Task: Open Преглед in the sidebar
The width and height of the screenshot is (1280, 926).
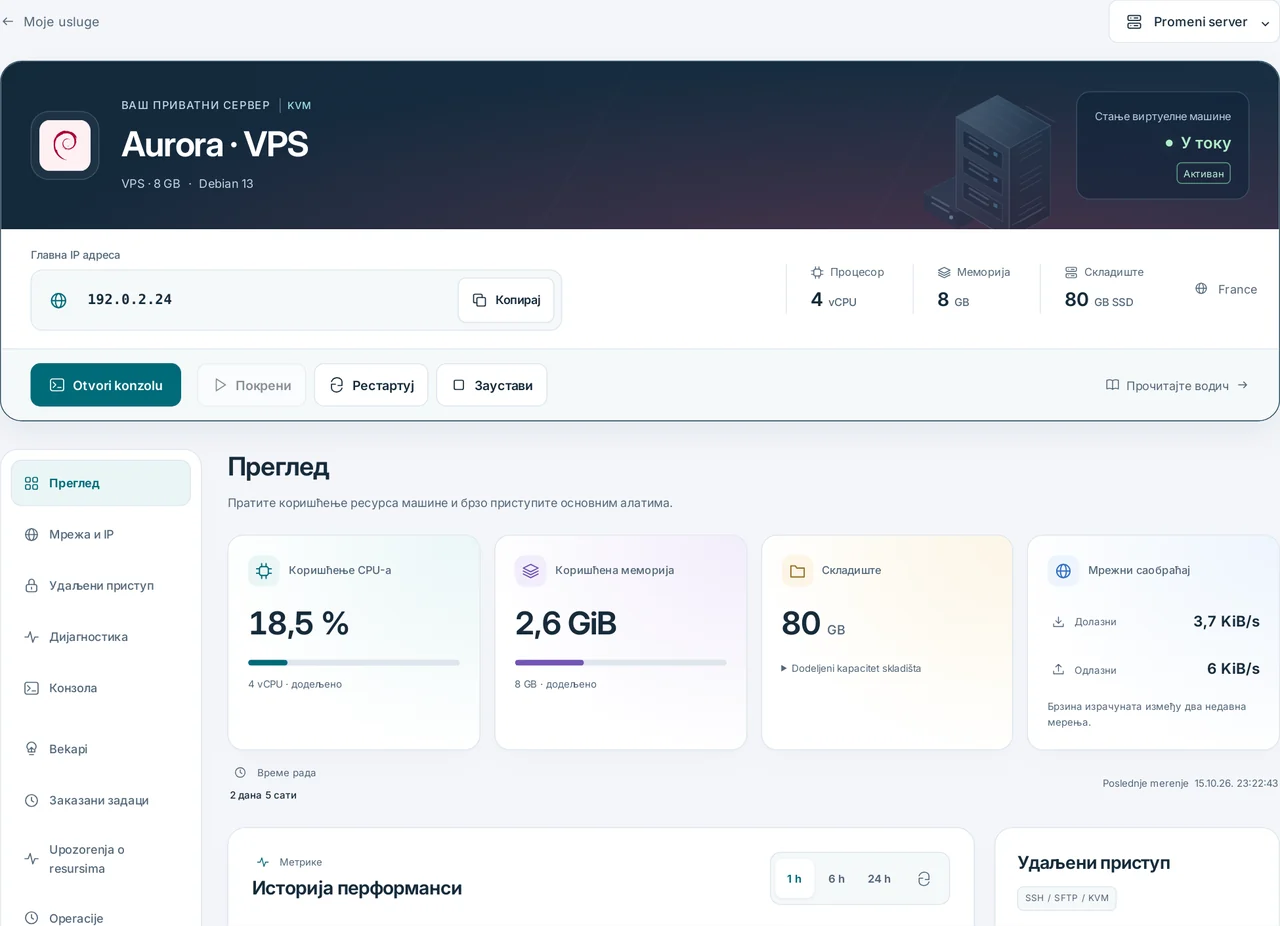Action: click(x=101, y=483)
